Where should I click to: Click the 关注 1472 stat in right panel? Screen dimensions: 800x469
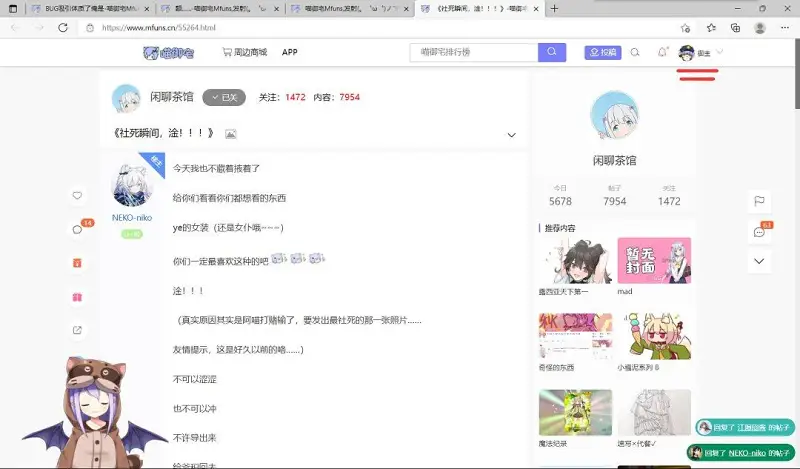[x=669, y=196]
